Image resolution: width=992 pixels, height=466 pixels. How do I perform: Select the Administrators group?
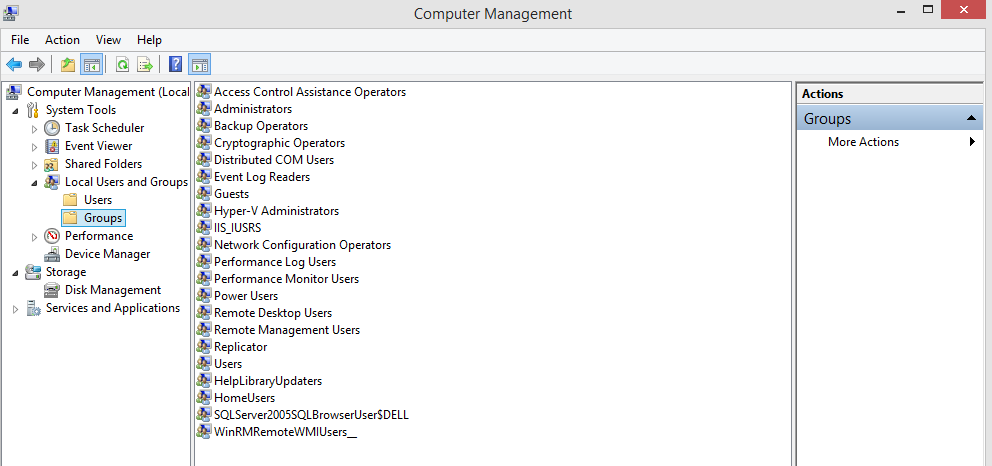252,109
